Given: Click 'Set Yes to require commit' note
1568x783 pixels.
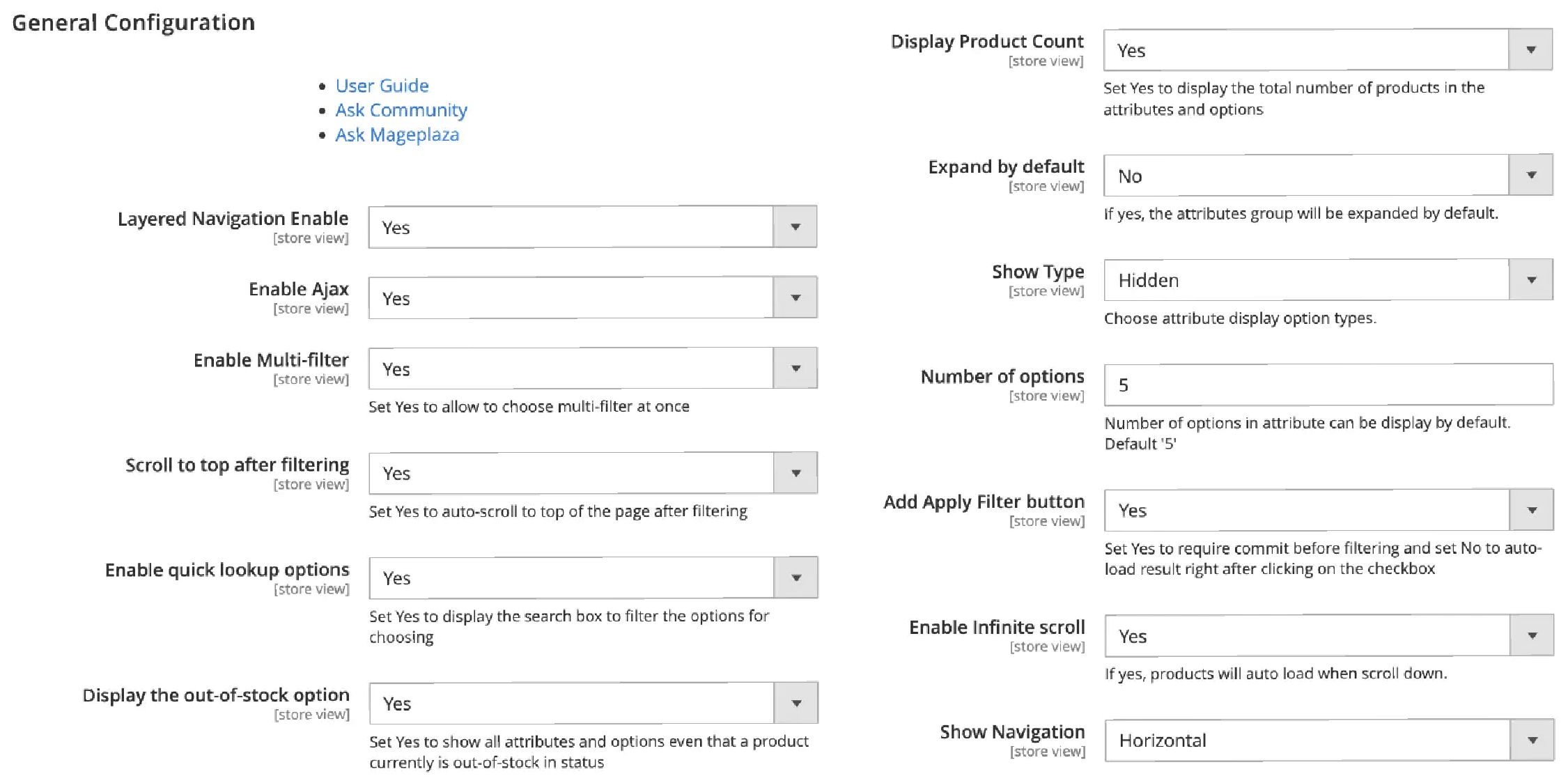Looking at the screenshot, I should point(1323,559).
